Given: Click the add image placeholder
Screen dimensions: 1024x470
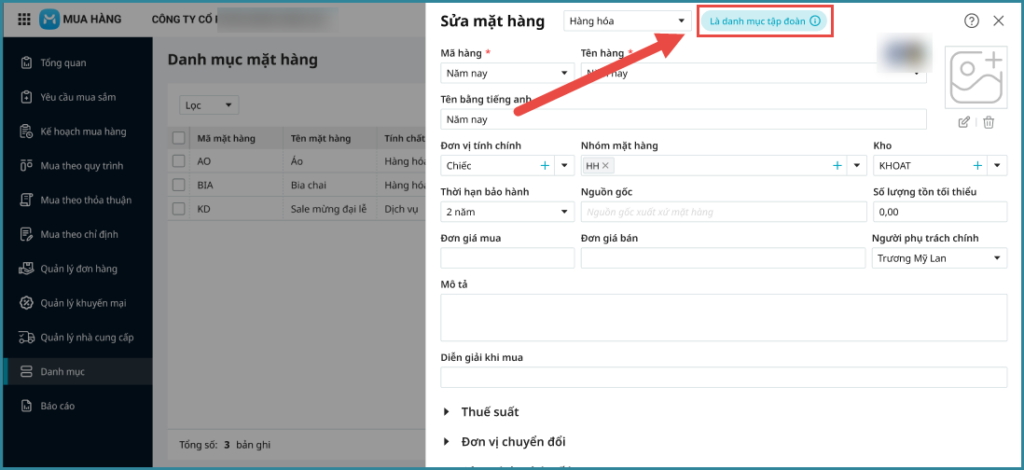Looking at the screenshot, I should (976, 77).
